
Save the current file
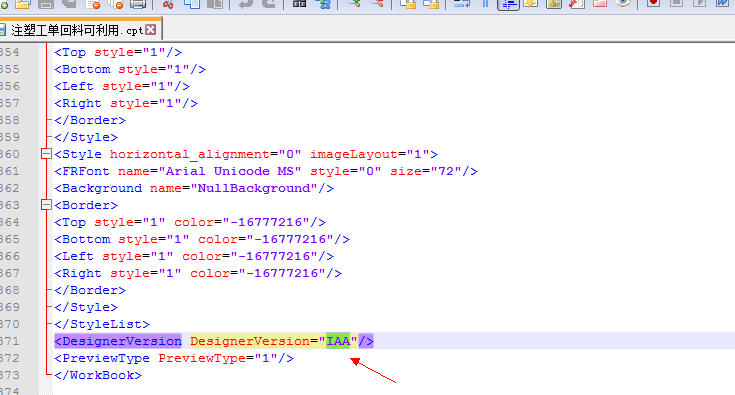(x=45, y=4)
